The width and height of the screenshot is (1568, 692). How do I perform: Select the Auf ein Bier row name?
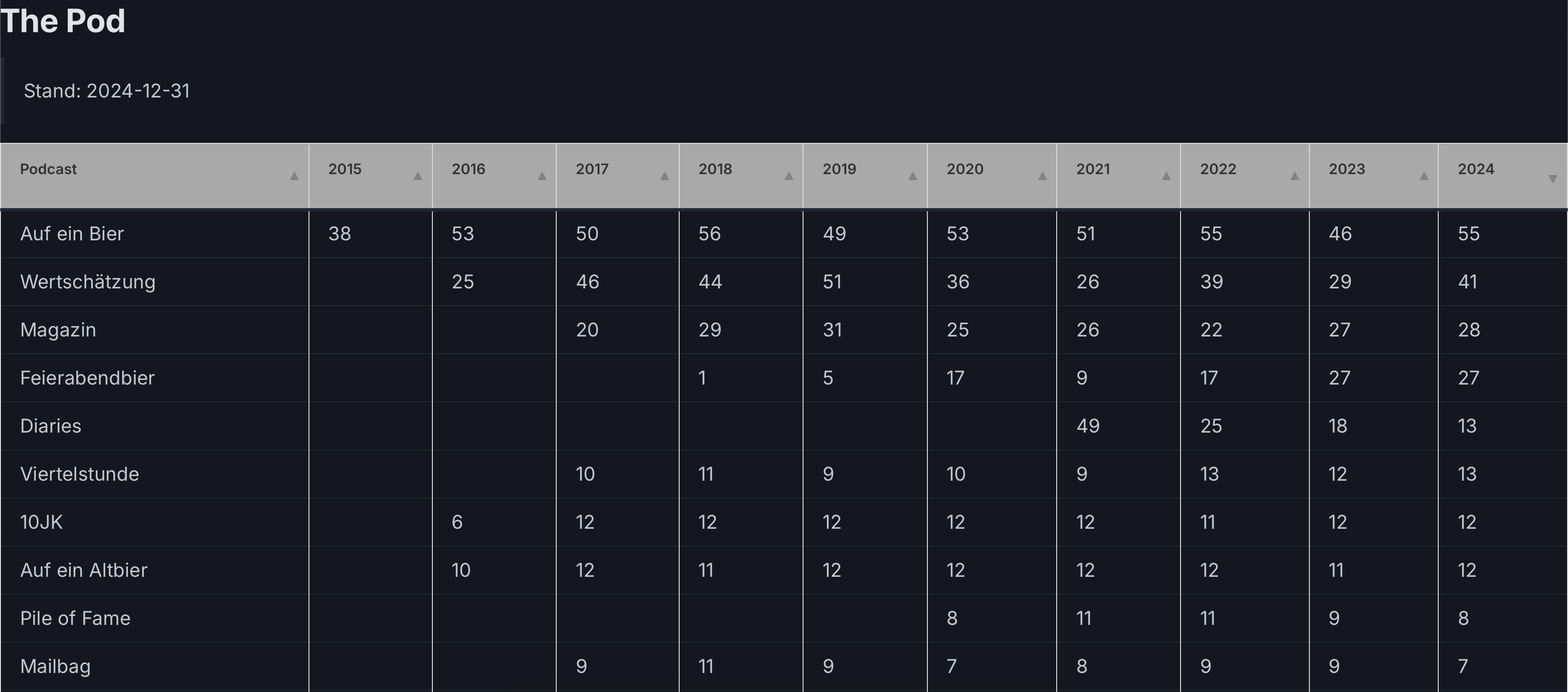tap(72, 234)
